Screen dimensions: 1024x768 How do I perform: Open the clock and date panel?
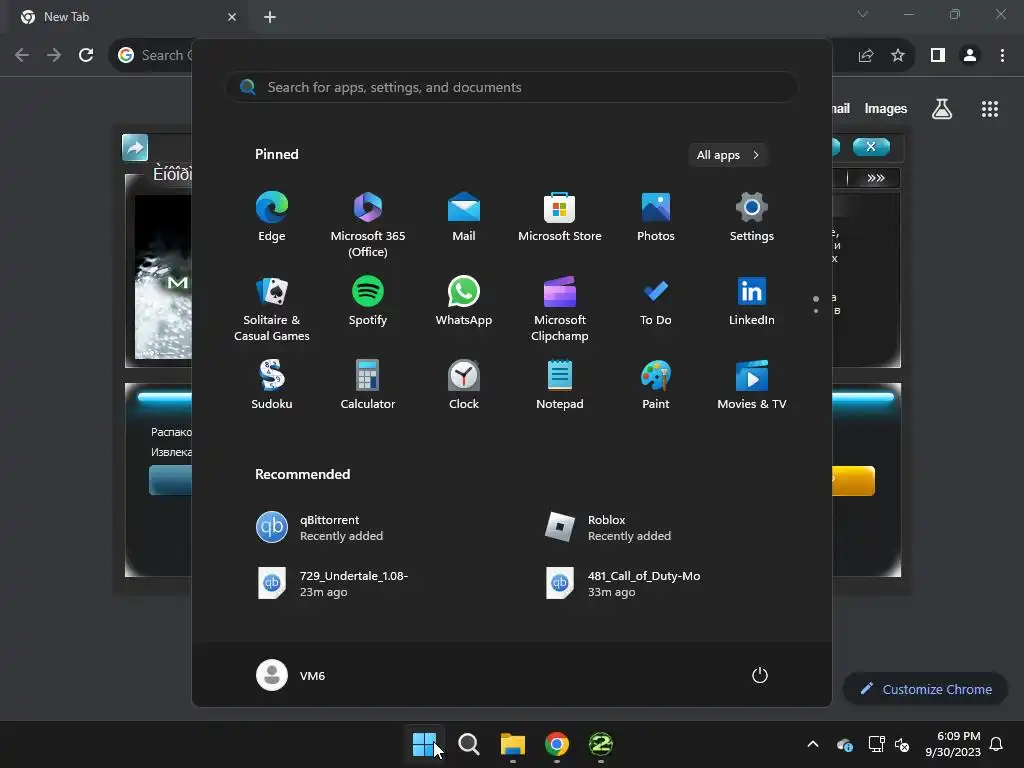coord(953,744)
